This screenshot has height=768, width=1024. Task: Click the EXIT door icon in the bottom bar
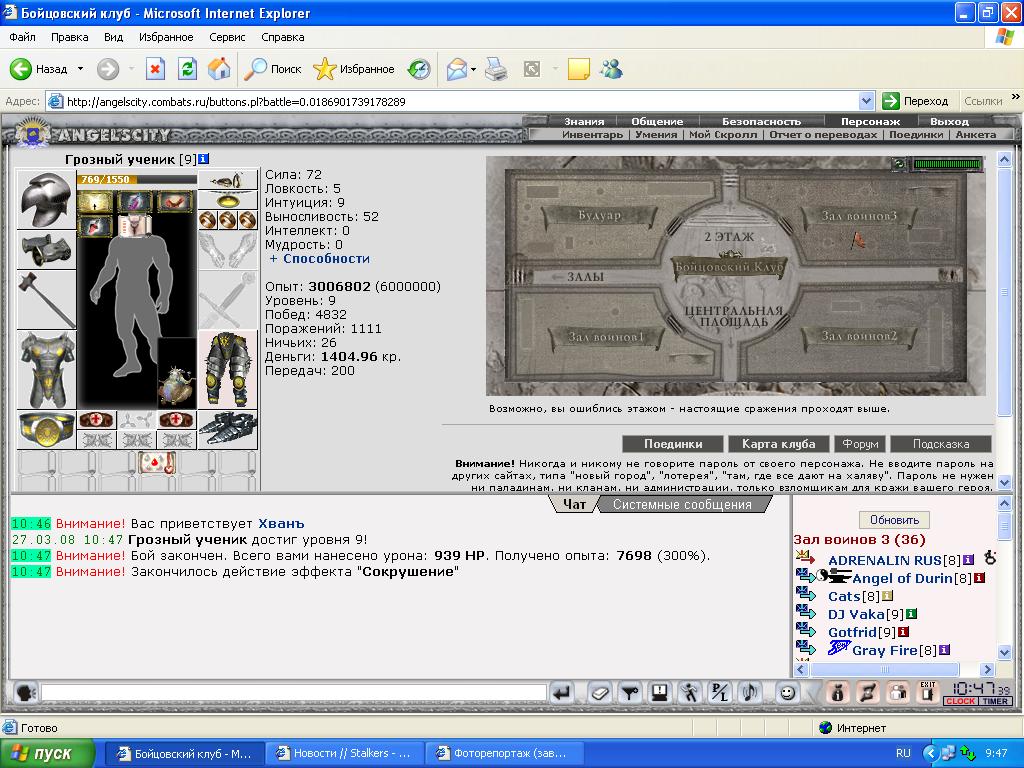[x=927, y=692]
